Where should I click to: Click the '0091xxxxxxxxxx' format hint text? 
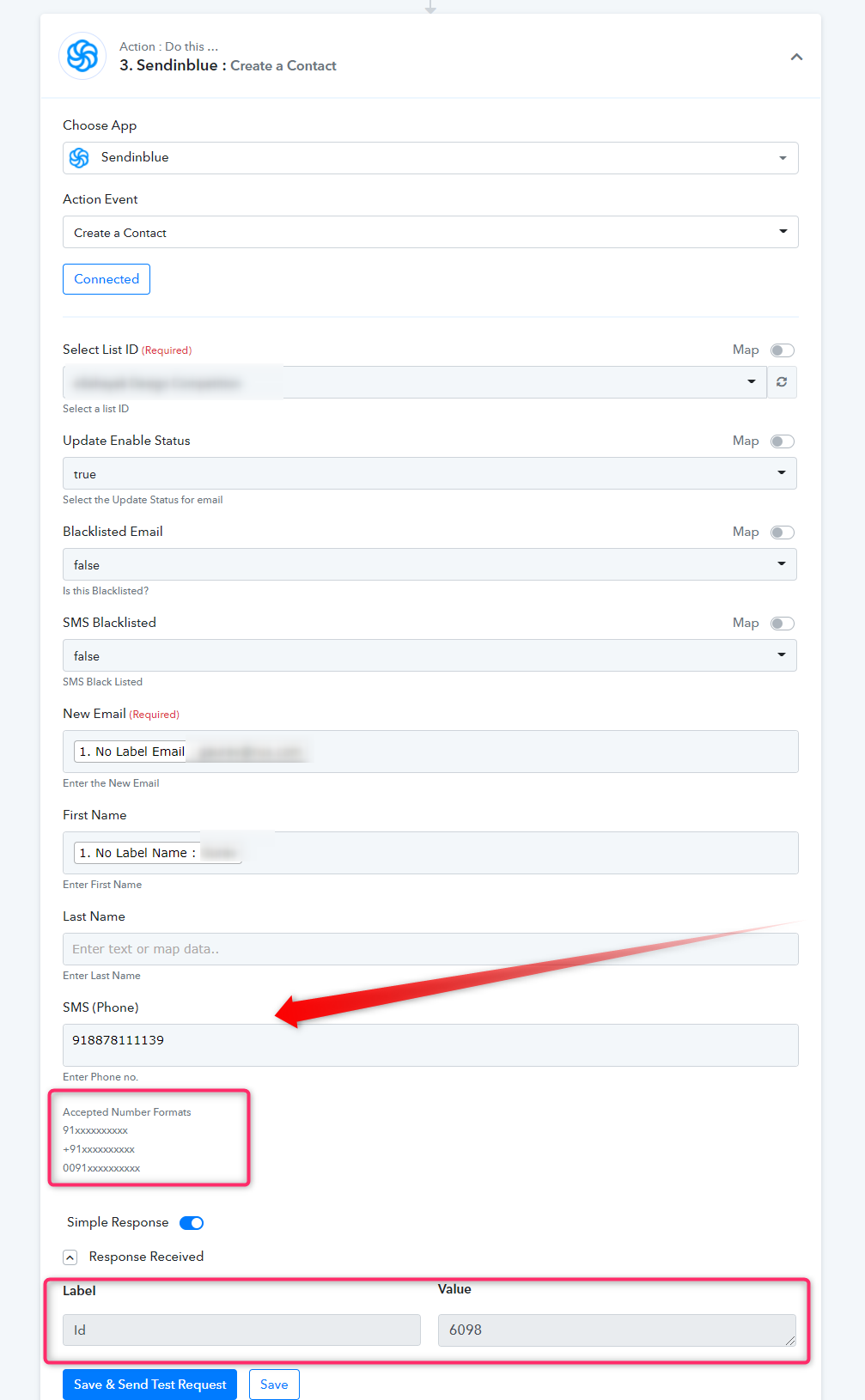[101, 1168]
